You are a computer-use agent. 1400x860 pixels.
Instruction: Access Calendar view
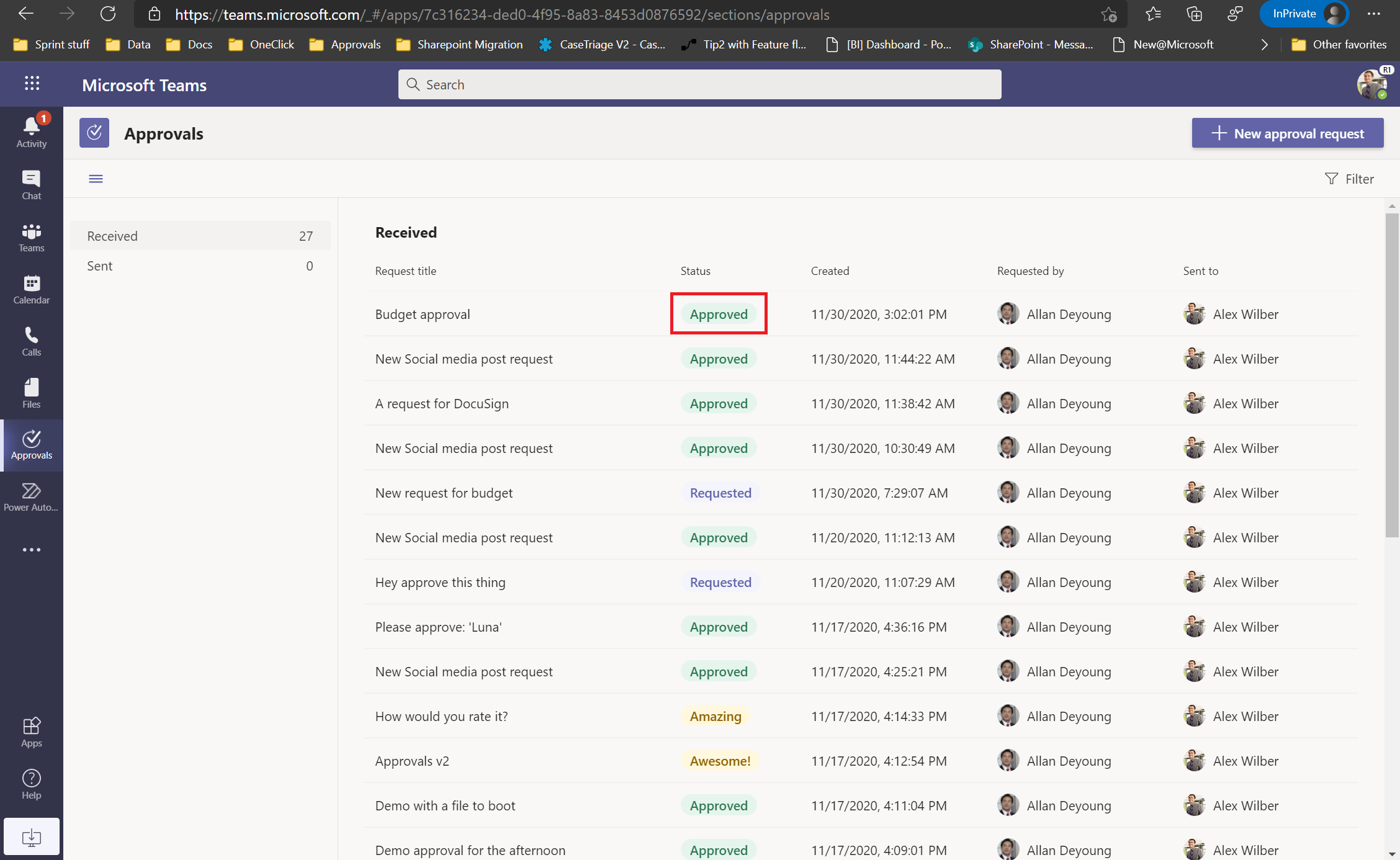[x=31, y=289]
